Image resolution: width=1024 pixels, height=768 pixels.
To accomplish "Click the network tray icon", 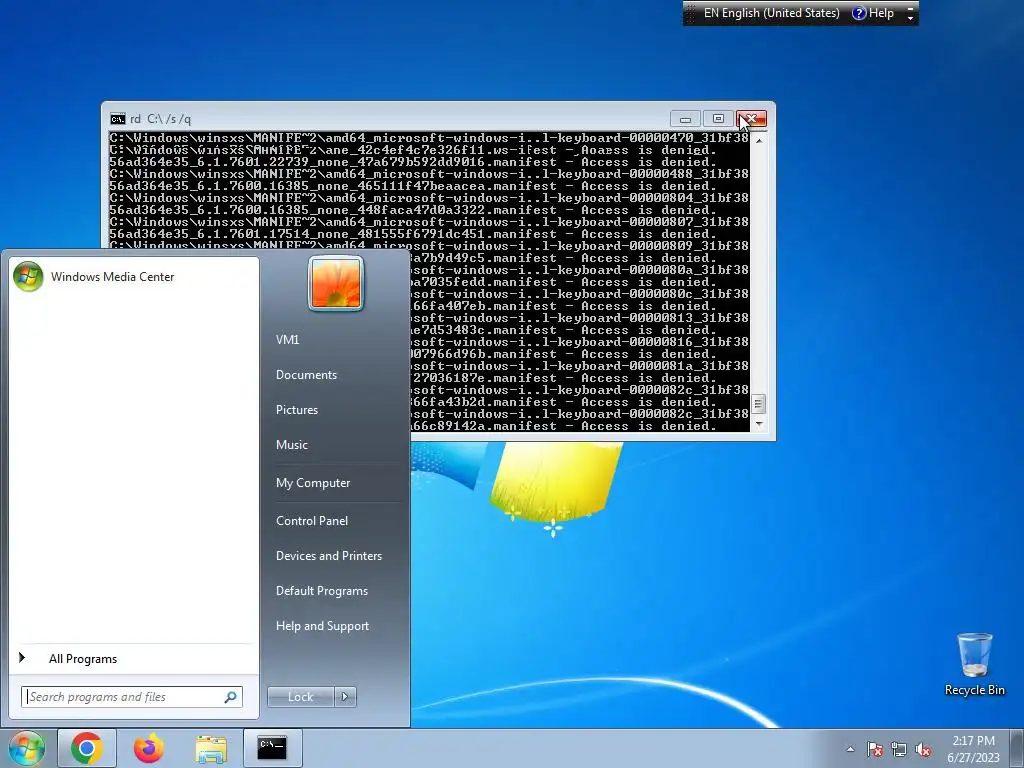I will [899, 749].
